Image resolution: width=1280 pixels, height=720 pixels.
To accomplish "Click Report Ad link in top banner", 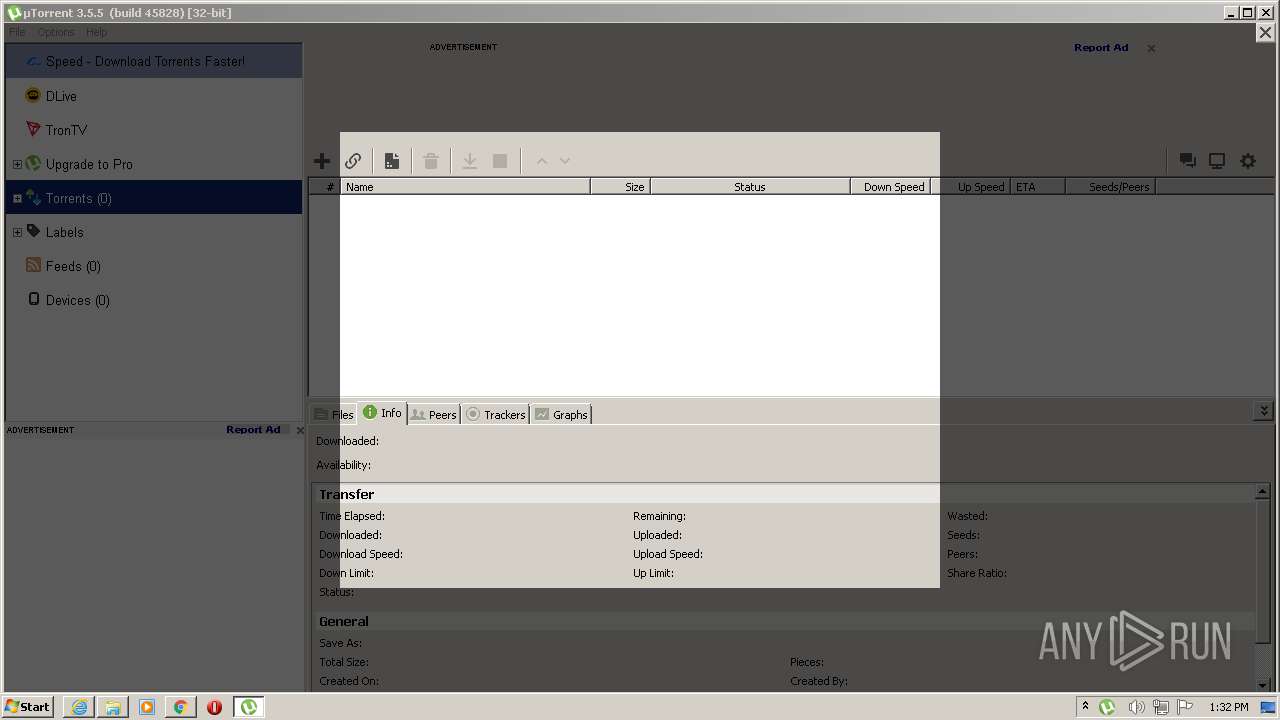I will point(1101,47).
